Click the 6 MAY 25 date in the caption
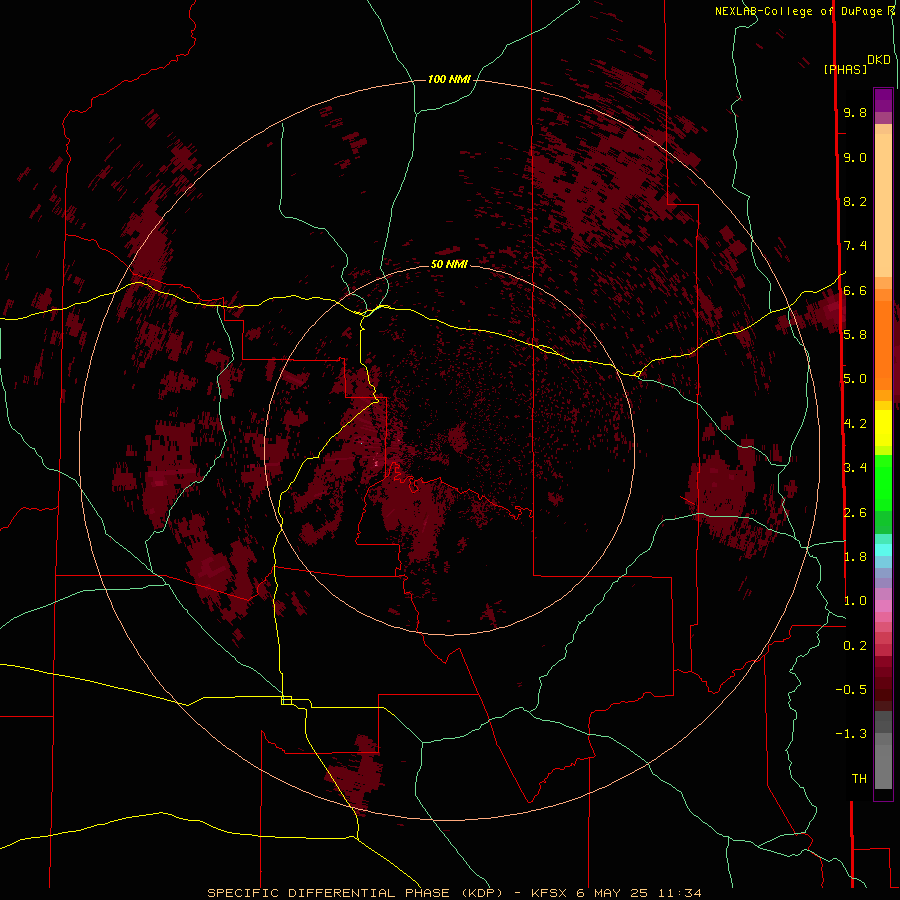Viewport: 900px width, 900px height. [612, 893]
